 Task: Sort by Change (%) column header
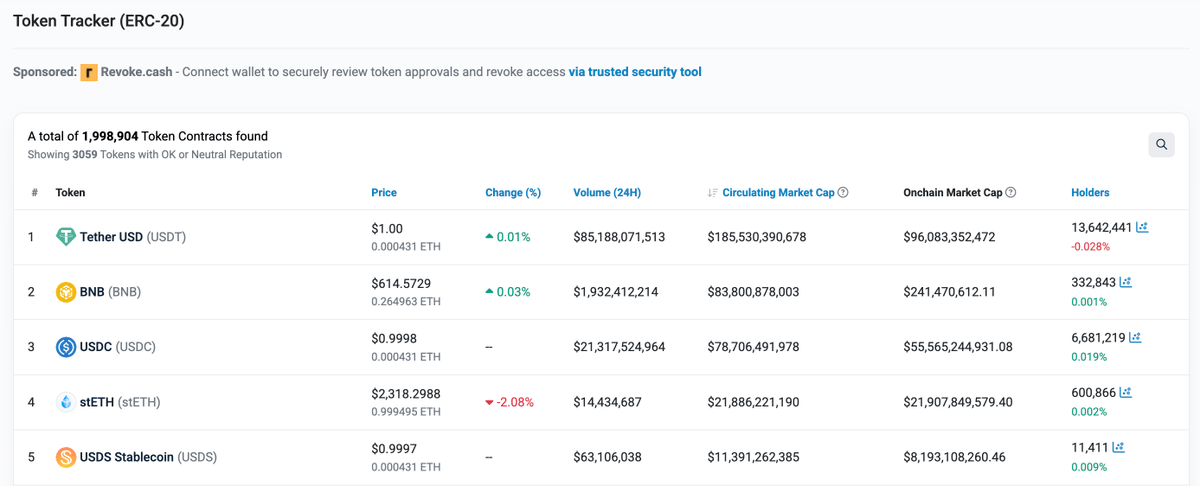pos(513,192)
